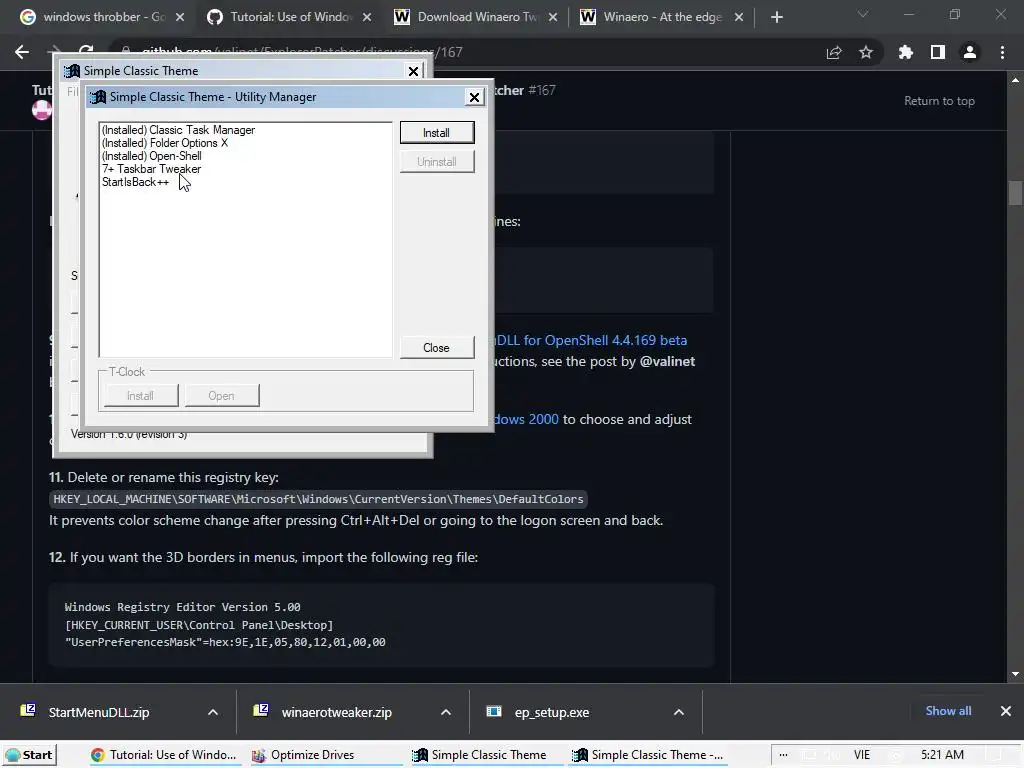Click the tray overflow ellipsis
The image size is (1024, 768).
(x=783, y=755)
